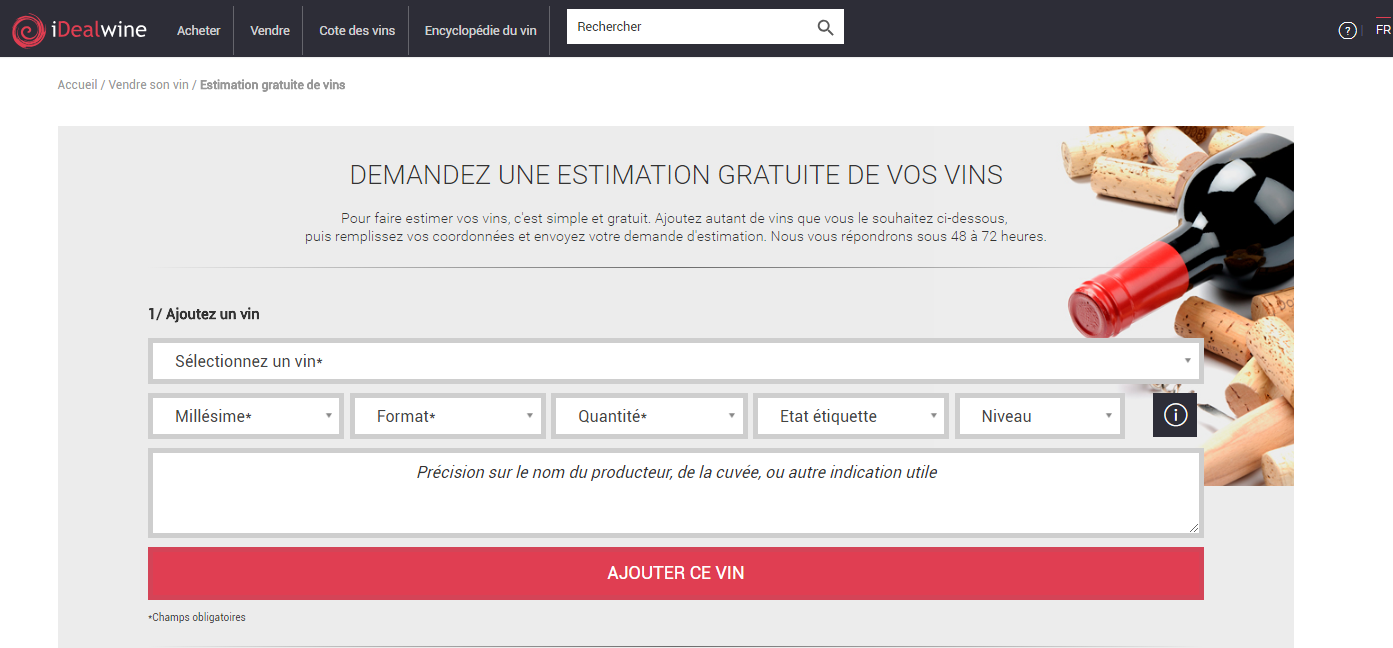Go to Cote des vins section
This screenshot has width=1393, height=648.
tap(355, 30)
